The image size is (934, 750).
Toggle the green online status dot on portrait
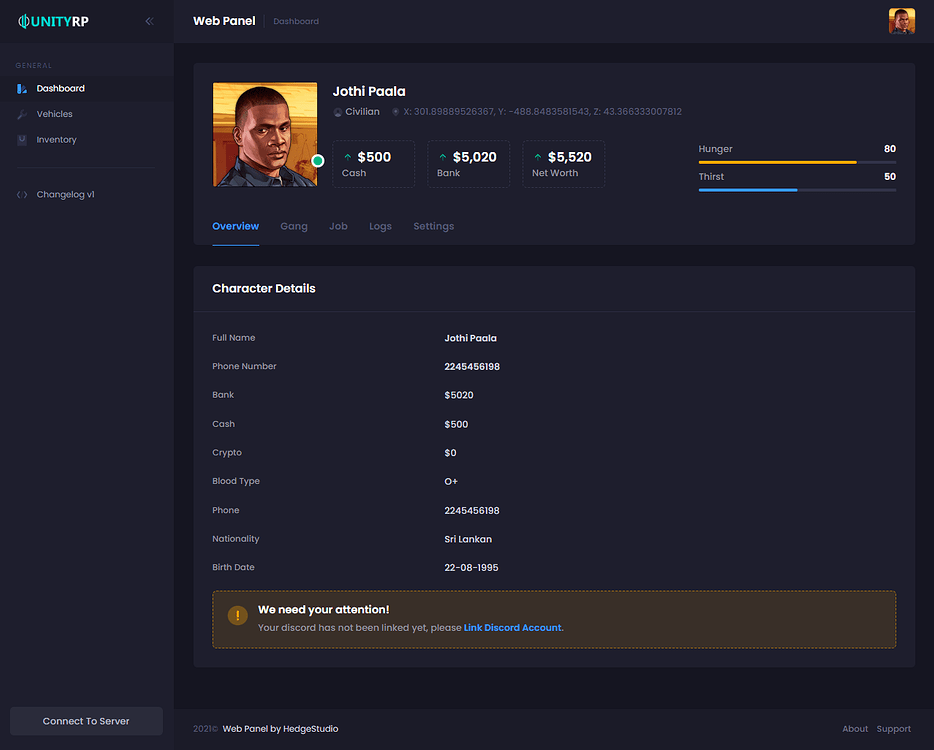coord(318,159)
